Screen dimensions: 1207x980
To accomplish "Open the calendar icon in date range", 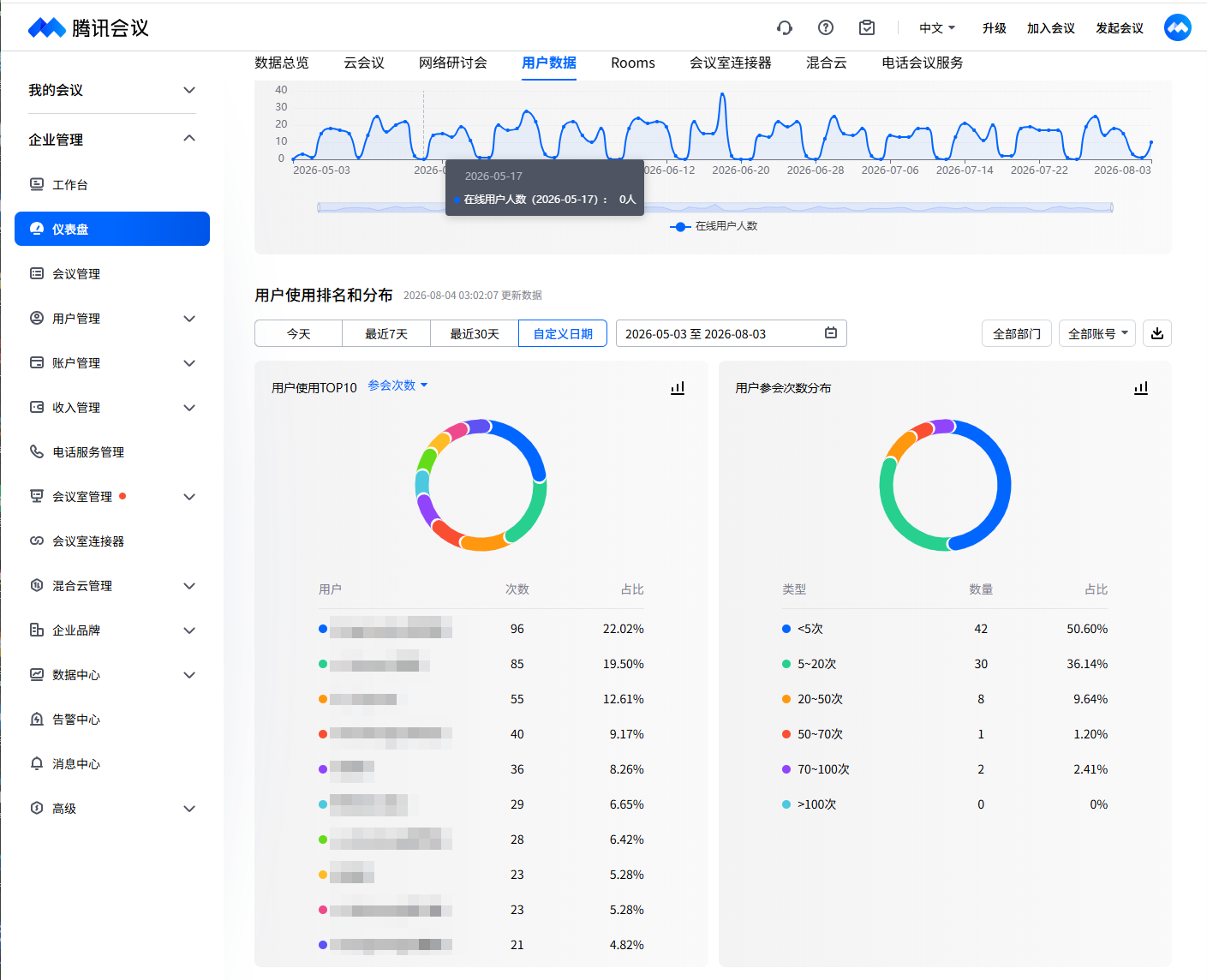I will pyautogui.click(x=831, y=333).
